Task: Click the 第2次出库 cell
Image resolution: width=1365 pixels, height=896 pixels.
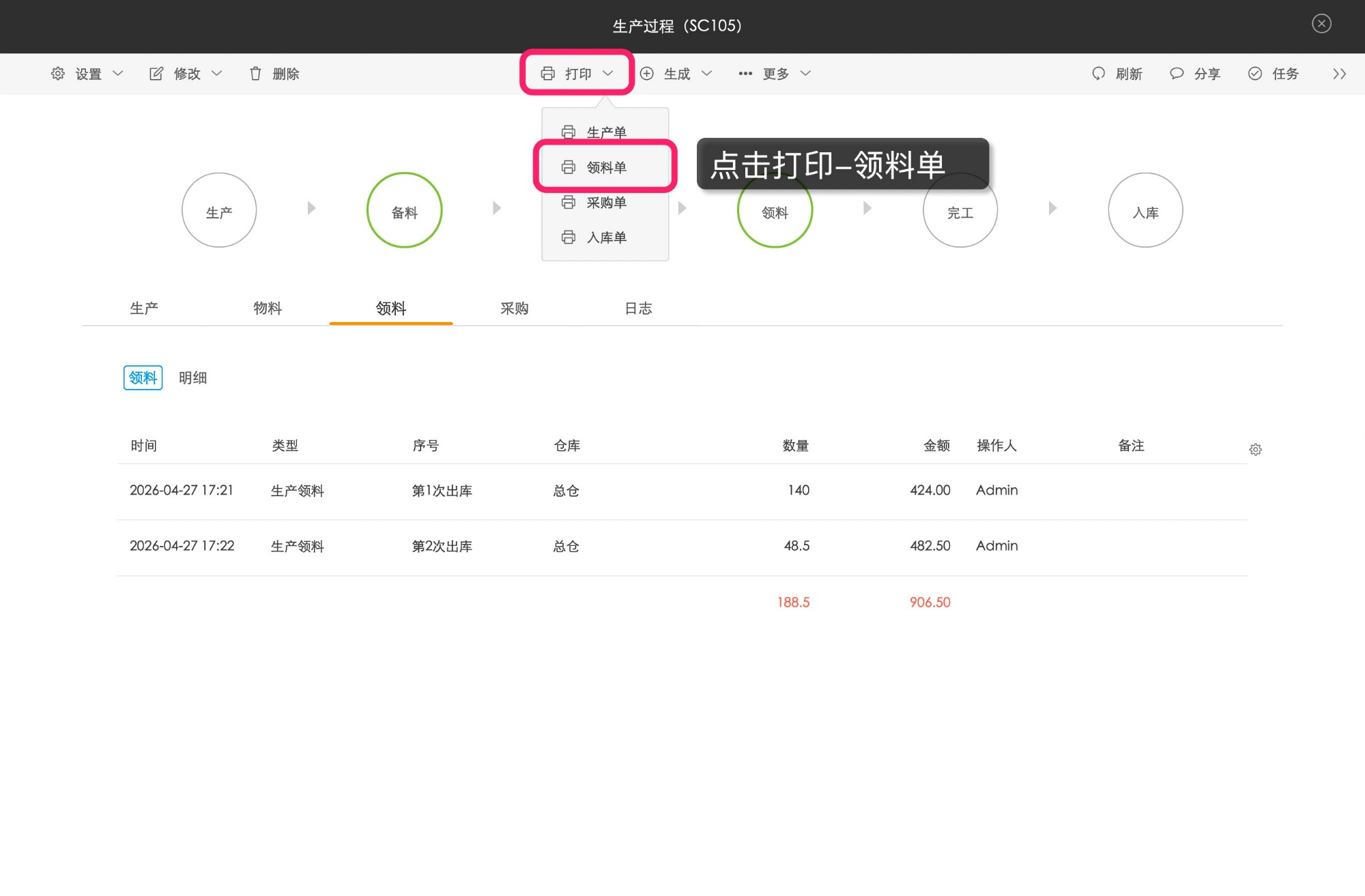Action: point(442,547)
